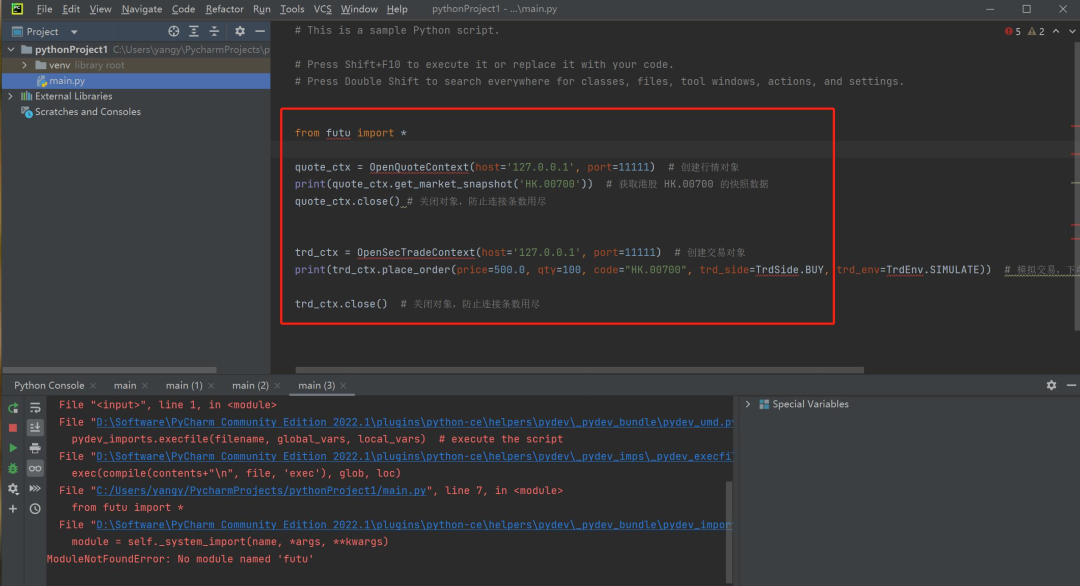
Task: Click the red errors indicator showing 5
Action: pyautogui.click(x=1013, y=31)
